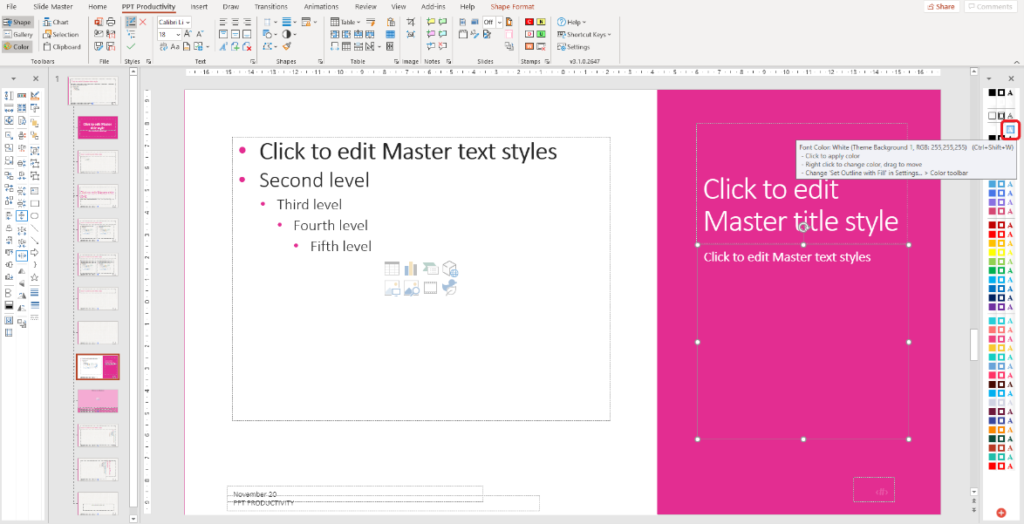The width and height of the screenshot is (1024, 524).
Task: Align text right in Text group
Action: click(x=248, y=22)
